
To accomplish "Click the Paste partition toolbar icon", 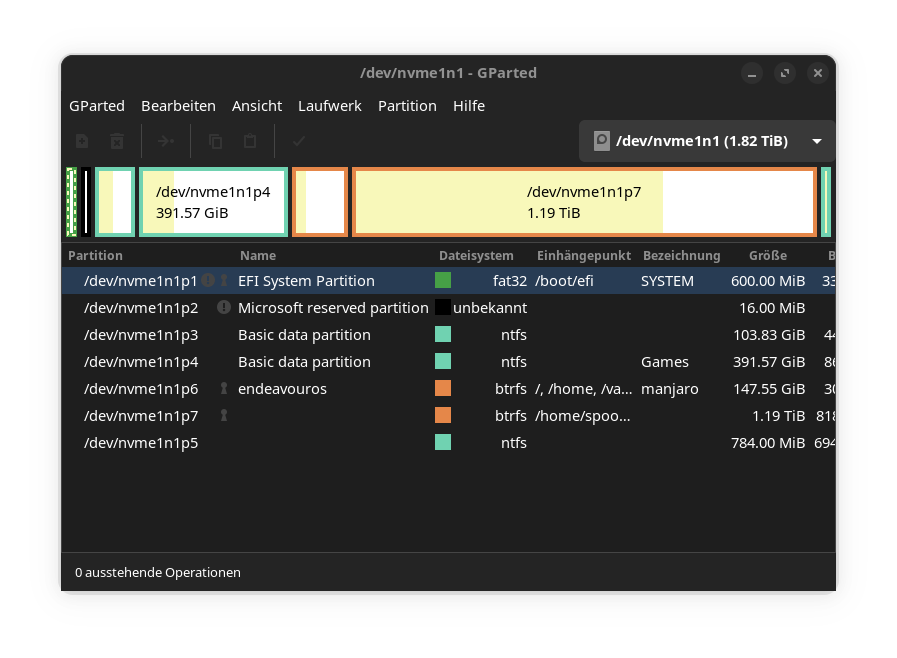I will (250, 141).
